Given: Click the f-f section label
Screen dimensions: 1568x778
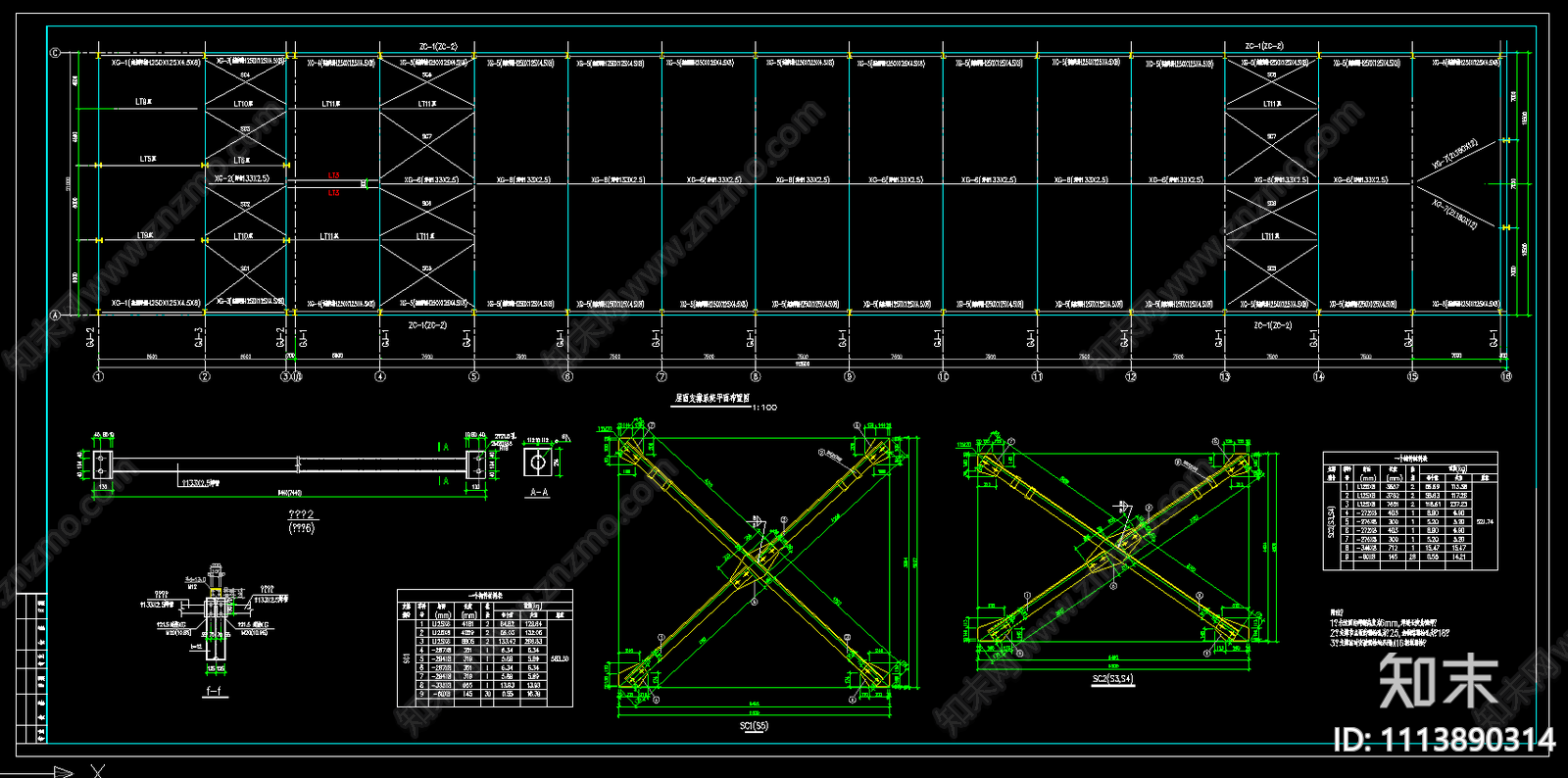Looking at the screenshot, I should pos(216,691).
